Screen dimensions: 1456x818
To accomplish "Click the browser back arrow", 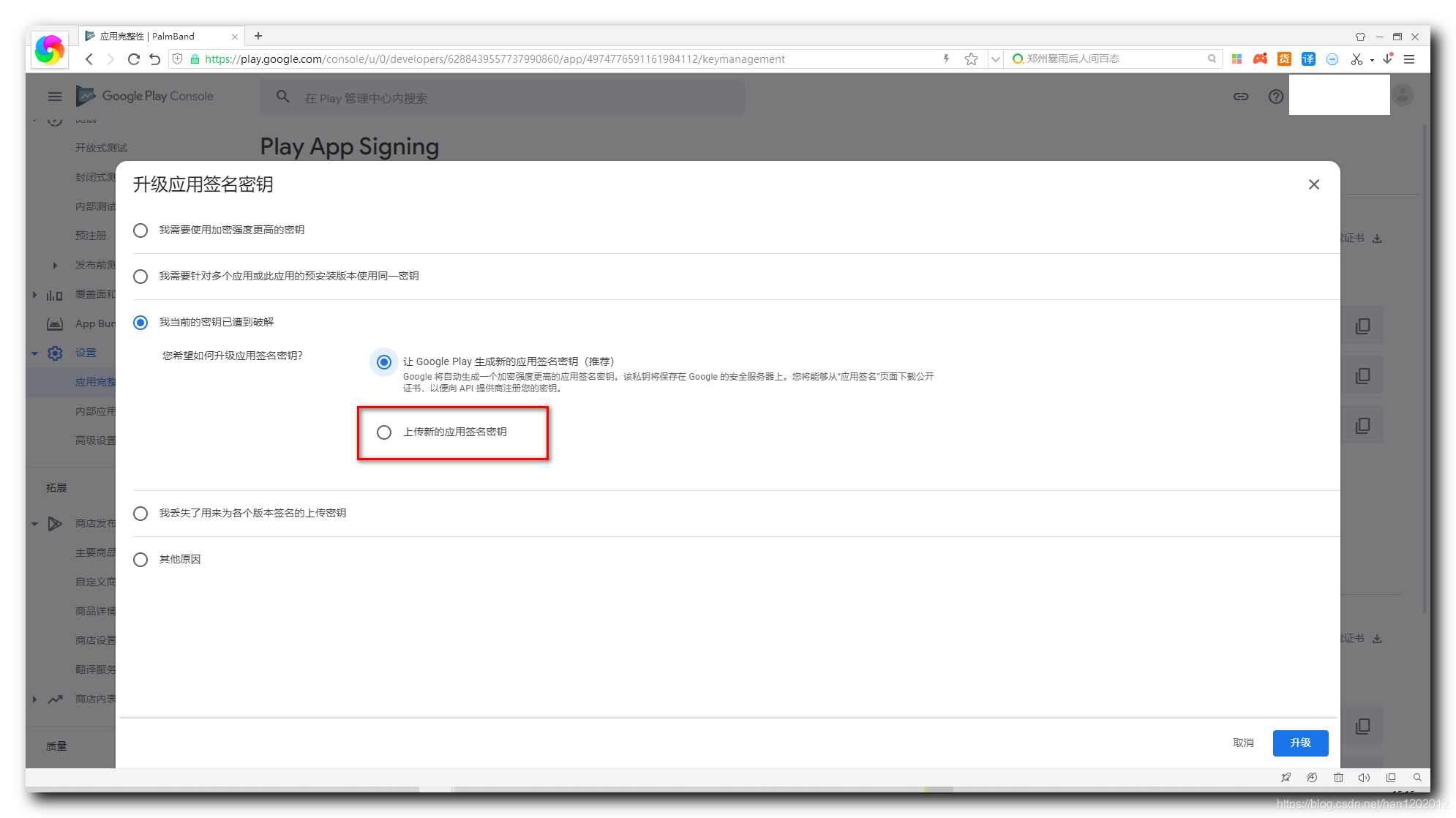I will click(x=89, y=59).
